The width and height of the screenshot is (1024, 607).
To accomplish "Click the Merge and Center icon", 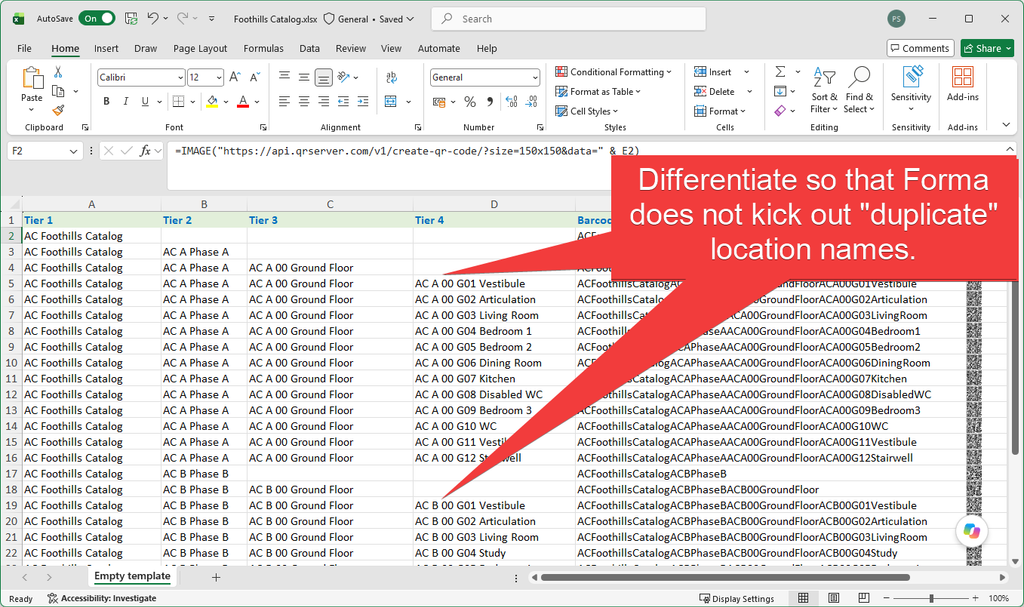I will (391, 101).
